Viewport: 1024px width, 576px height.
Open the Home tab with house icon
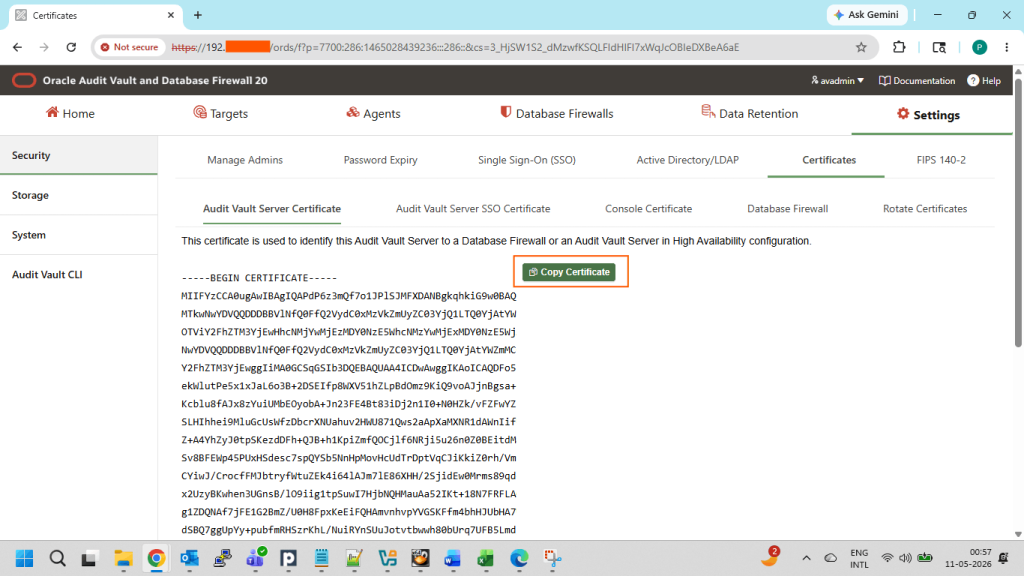70,114
